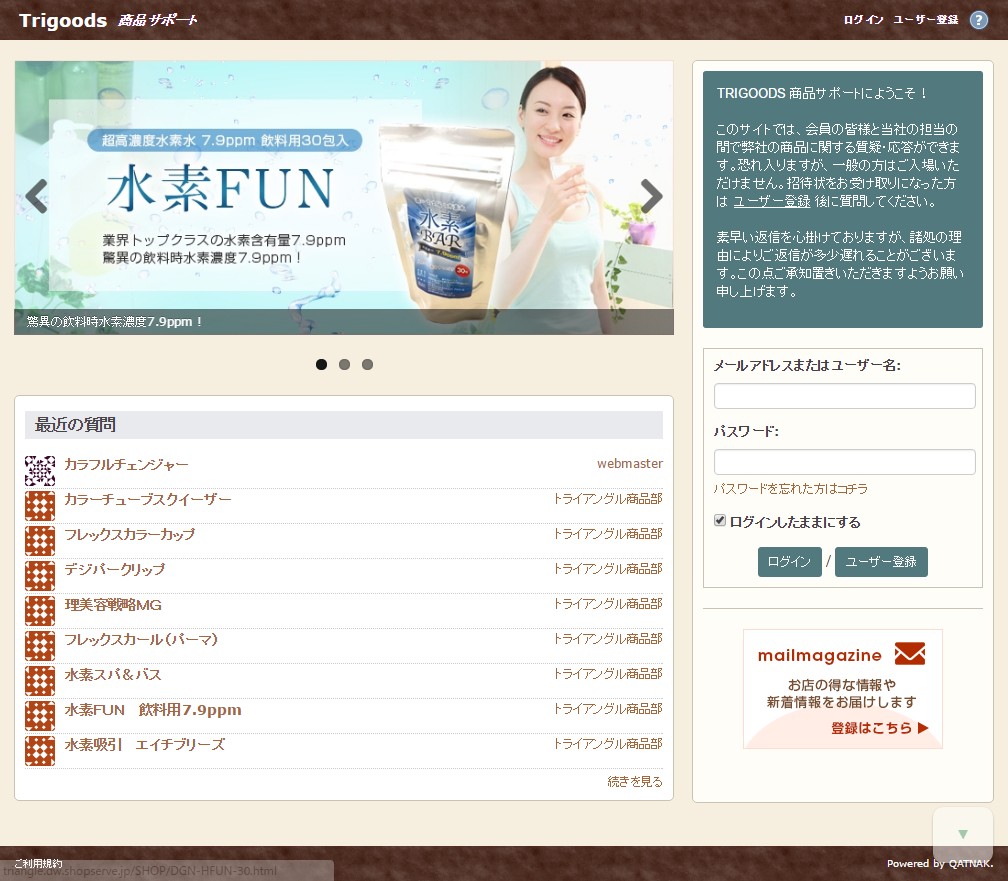Click the Trigoods site logo
This screenshot has height=881, width=1008.
pyautogui.click(x=63, y=20)
